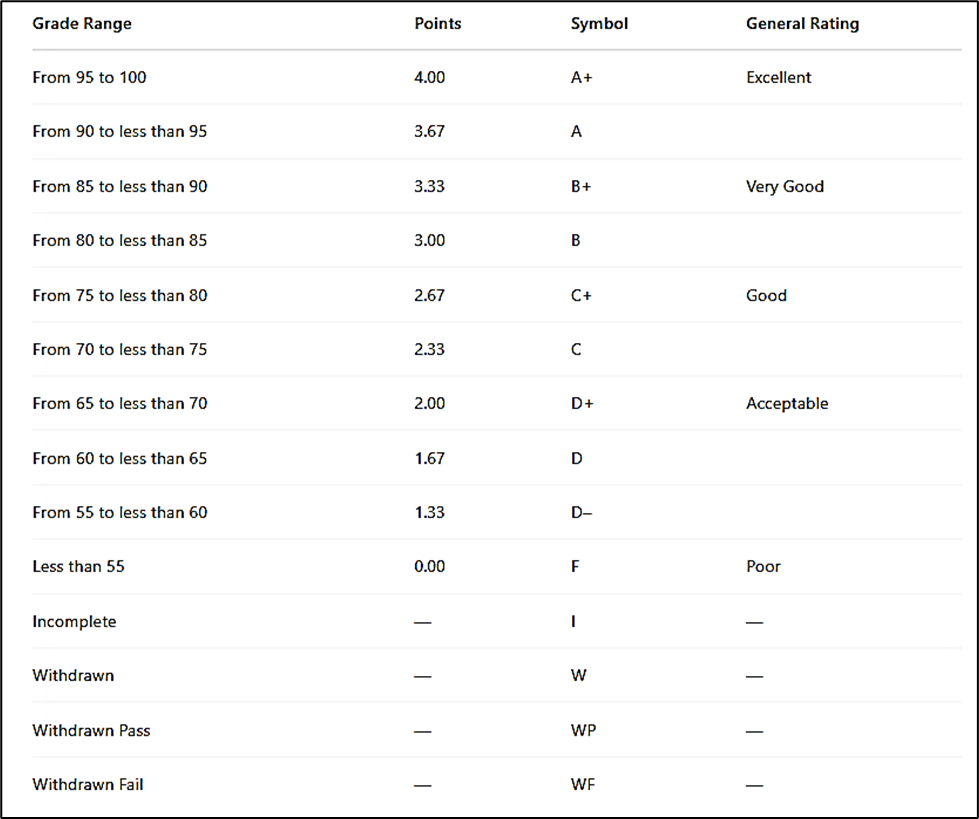This screenshot has height=819, width=979.
Task: Select the Incomplete row label
Action: [x=74, y=621]
